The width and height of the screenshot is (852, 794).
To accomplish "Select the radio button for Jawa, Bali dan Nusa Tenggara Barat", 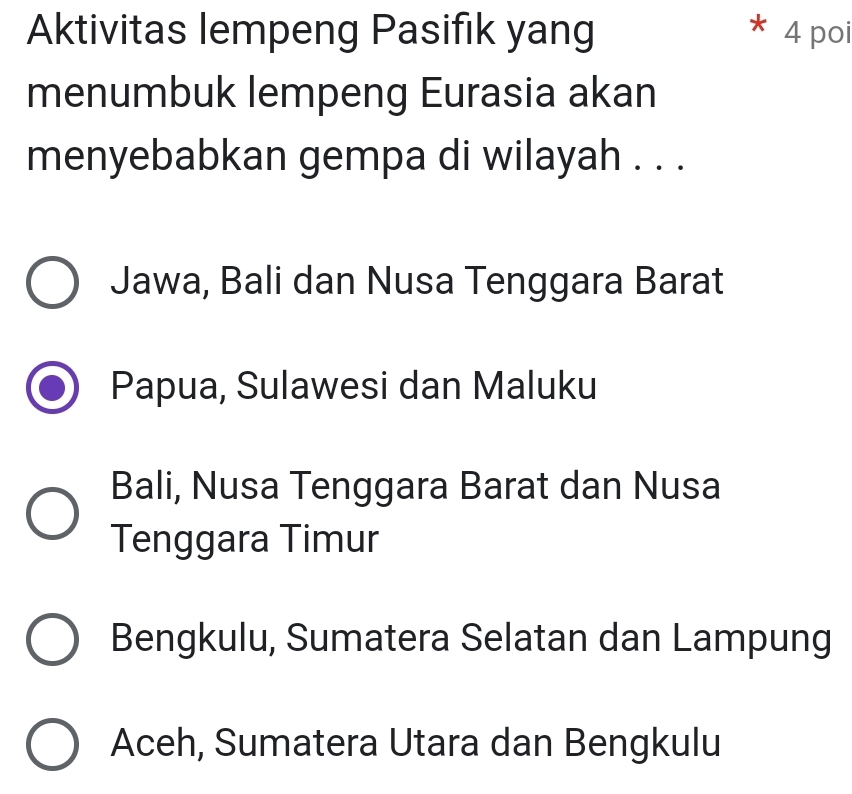I will click(x=52, y=282).
